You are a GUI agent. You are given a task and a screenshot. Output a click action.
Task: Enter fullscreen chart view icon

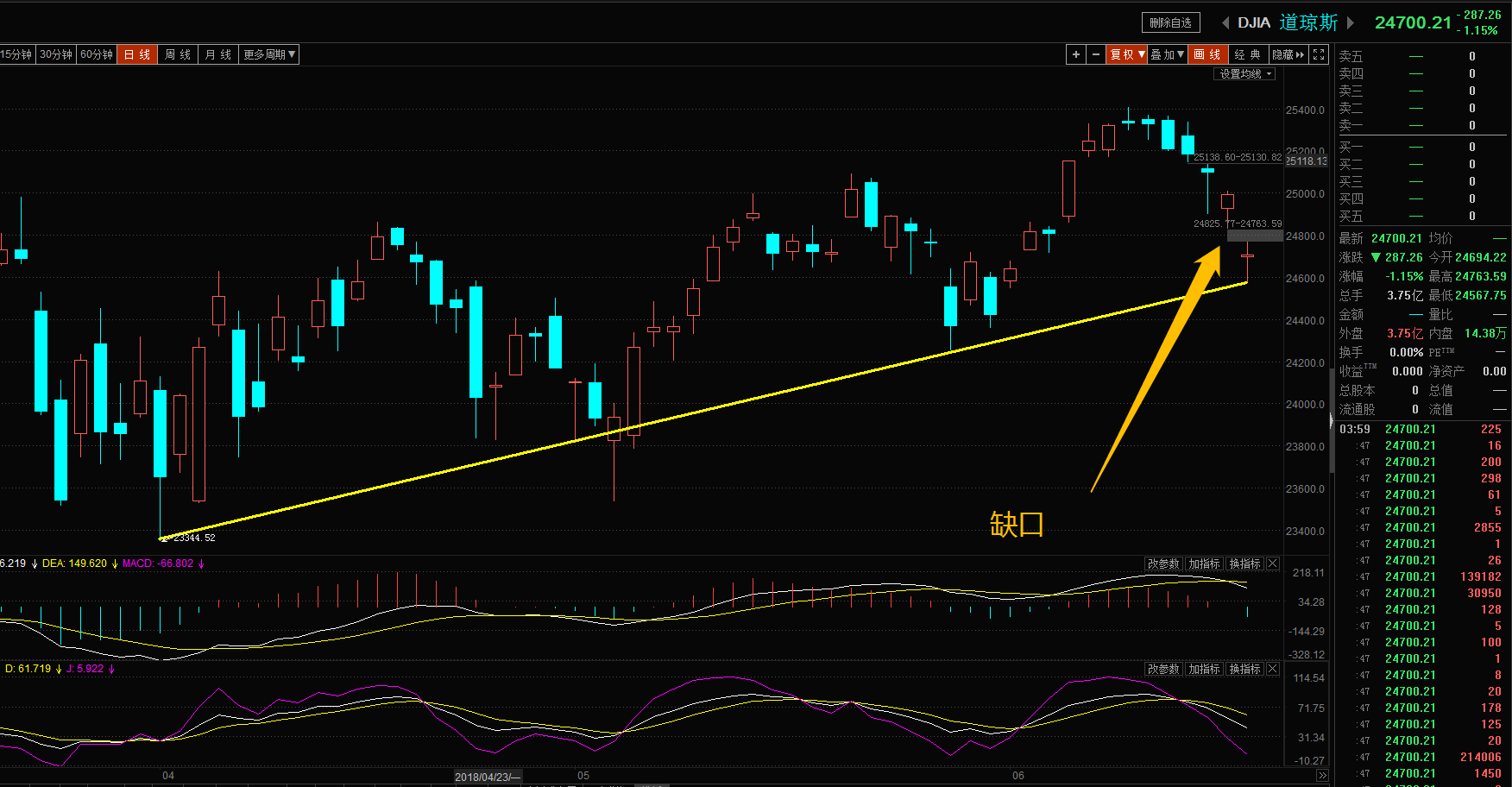click(x=1319, y=54)
